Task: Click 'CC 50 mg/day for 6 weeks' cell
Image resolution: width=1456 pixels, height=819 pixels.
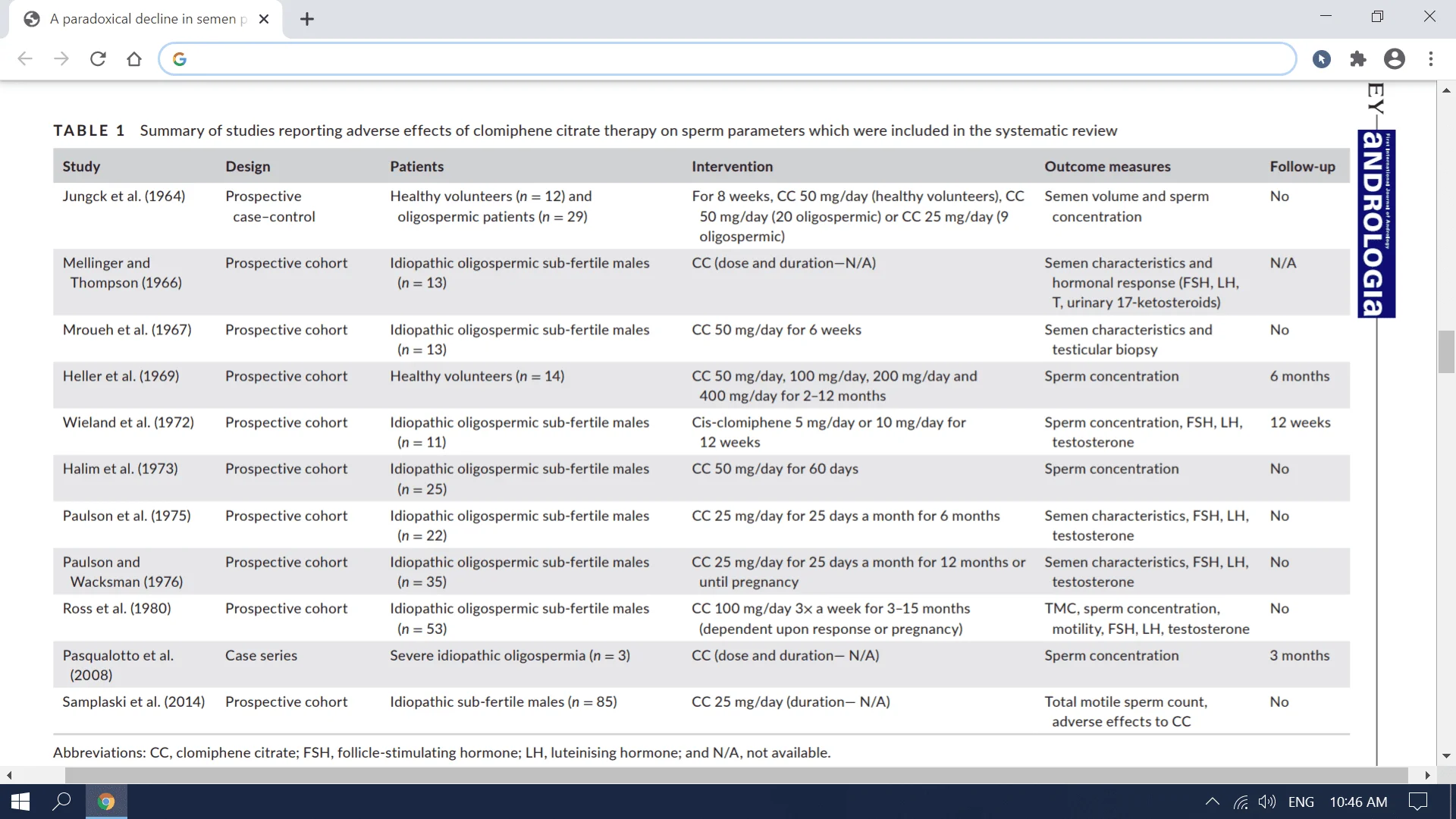Action: (x=777, y=329)
